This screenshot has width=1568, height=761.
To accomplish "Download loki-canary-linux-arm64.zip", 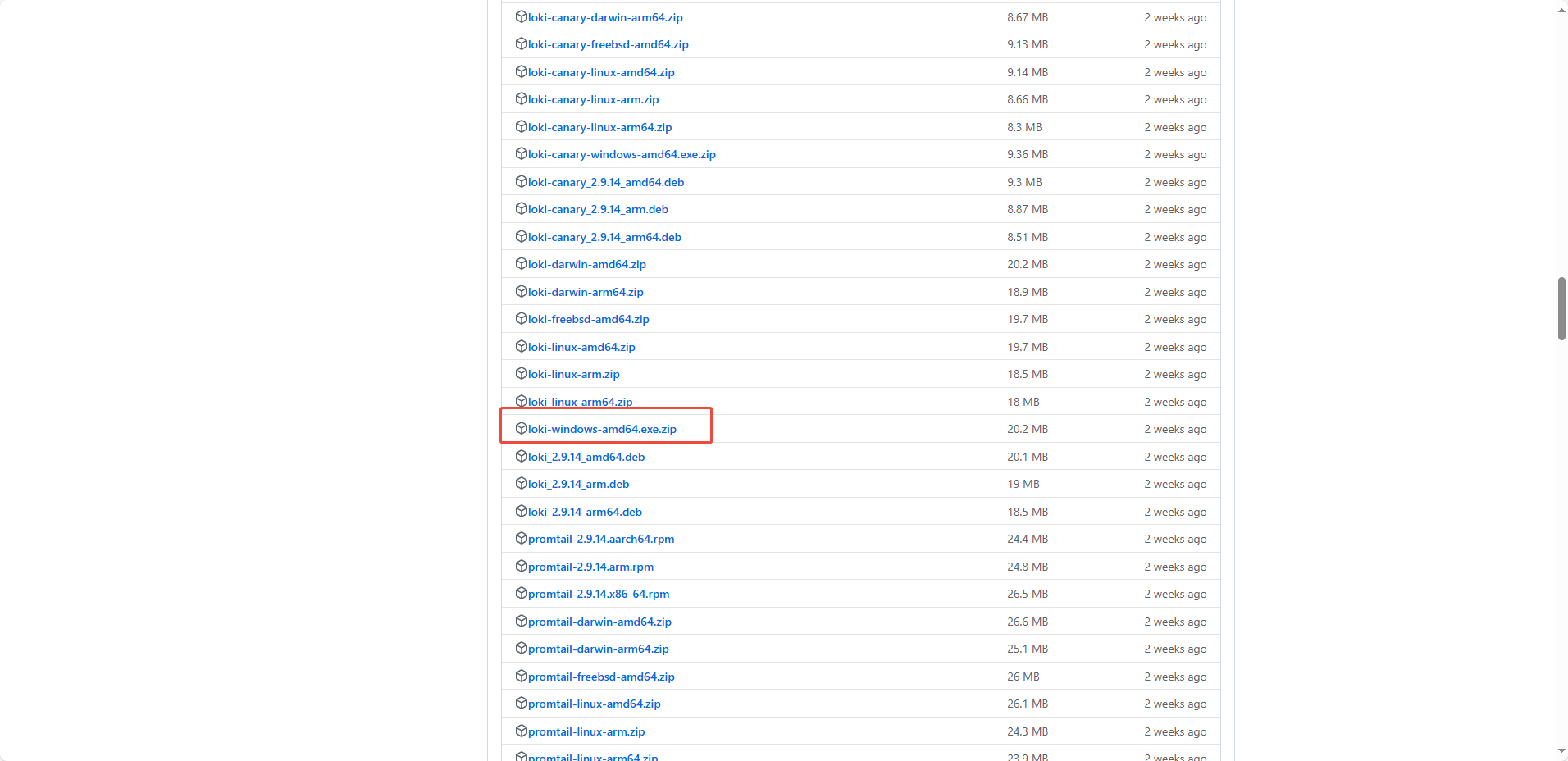I will click(600, 127).
